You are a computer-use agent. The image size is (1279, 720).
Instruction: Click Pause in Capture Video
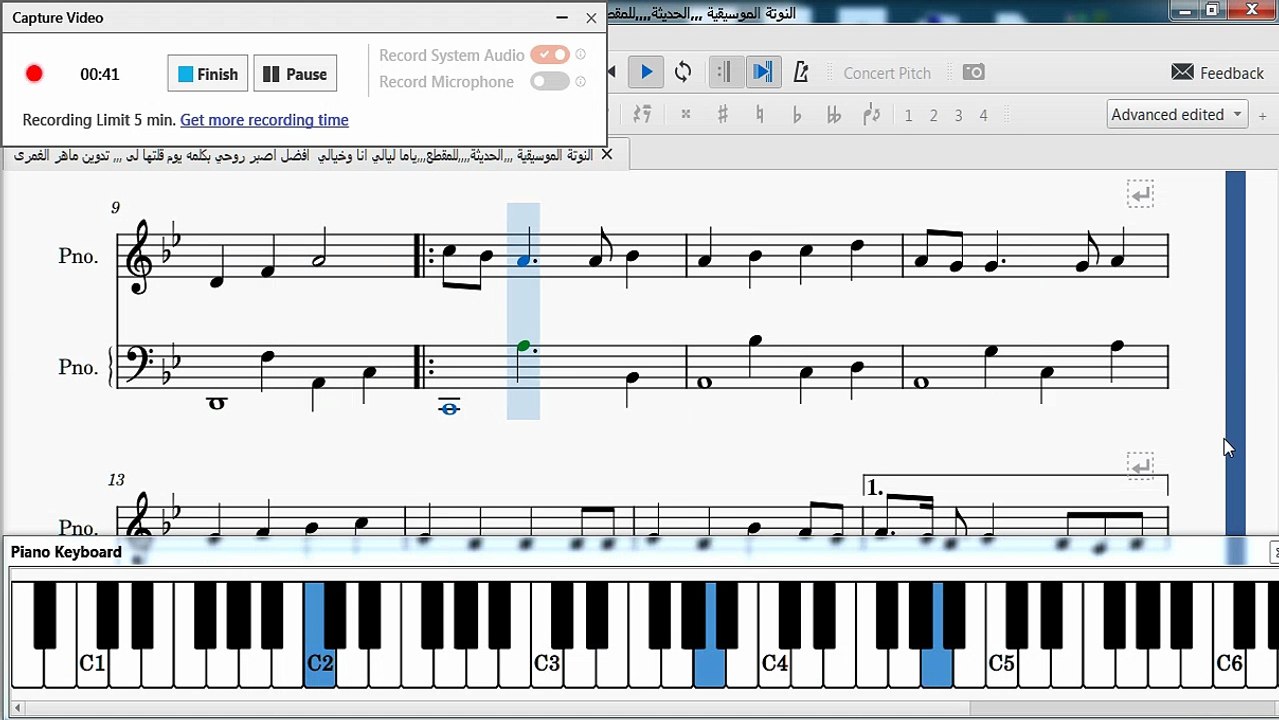295,74
